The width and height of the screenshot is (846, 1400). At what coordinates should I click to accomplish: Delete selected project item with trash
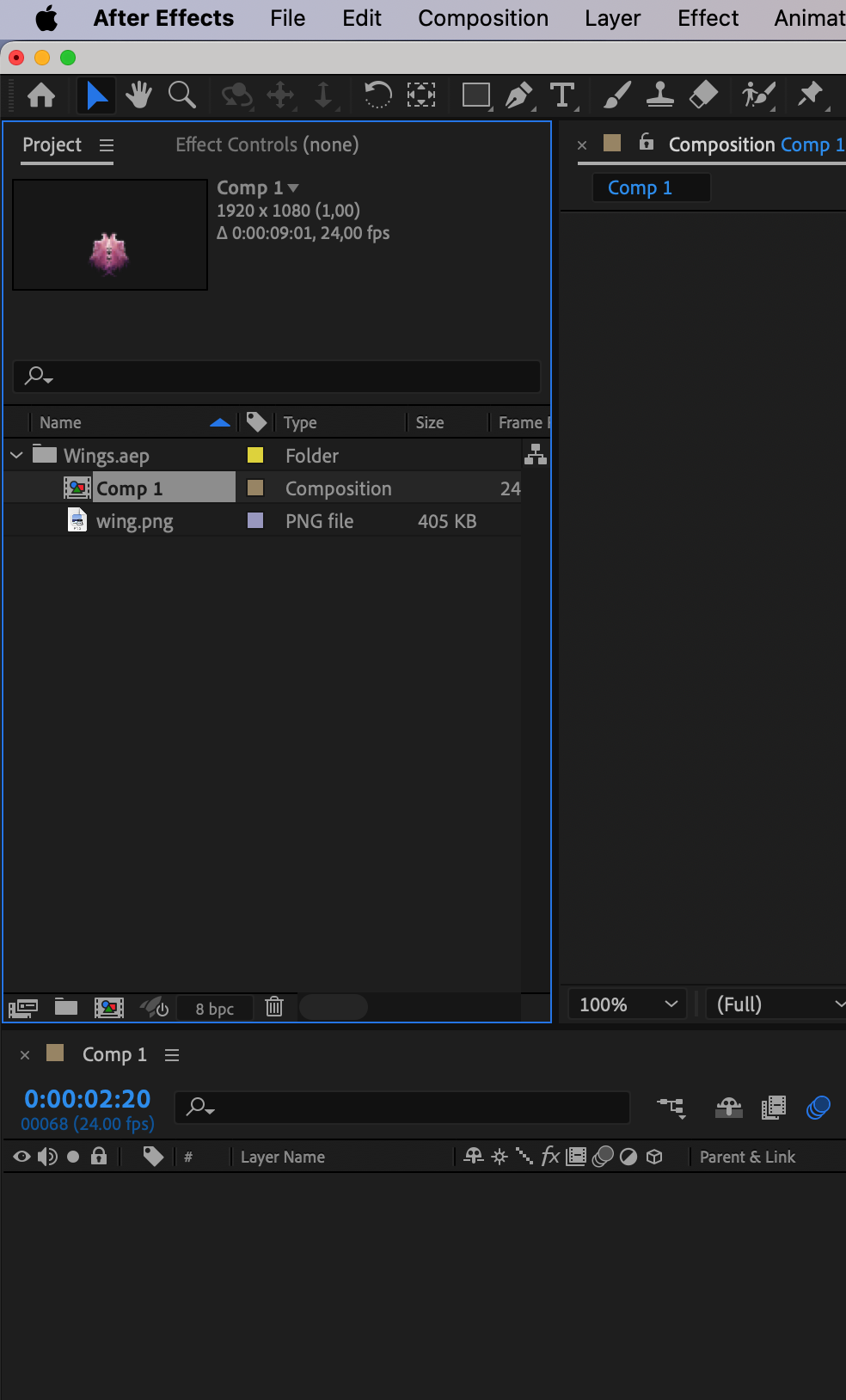[x=274, y=1006]
